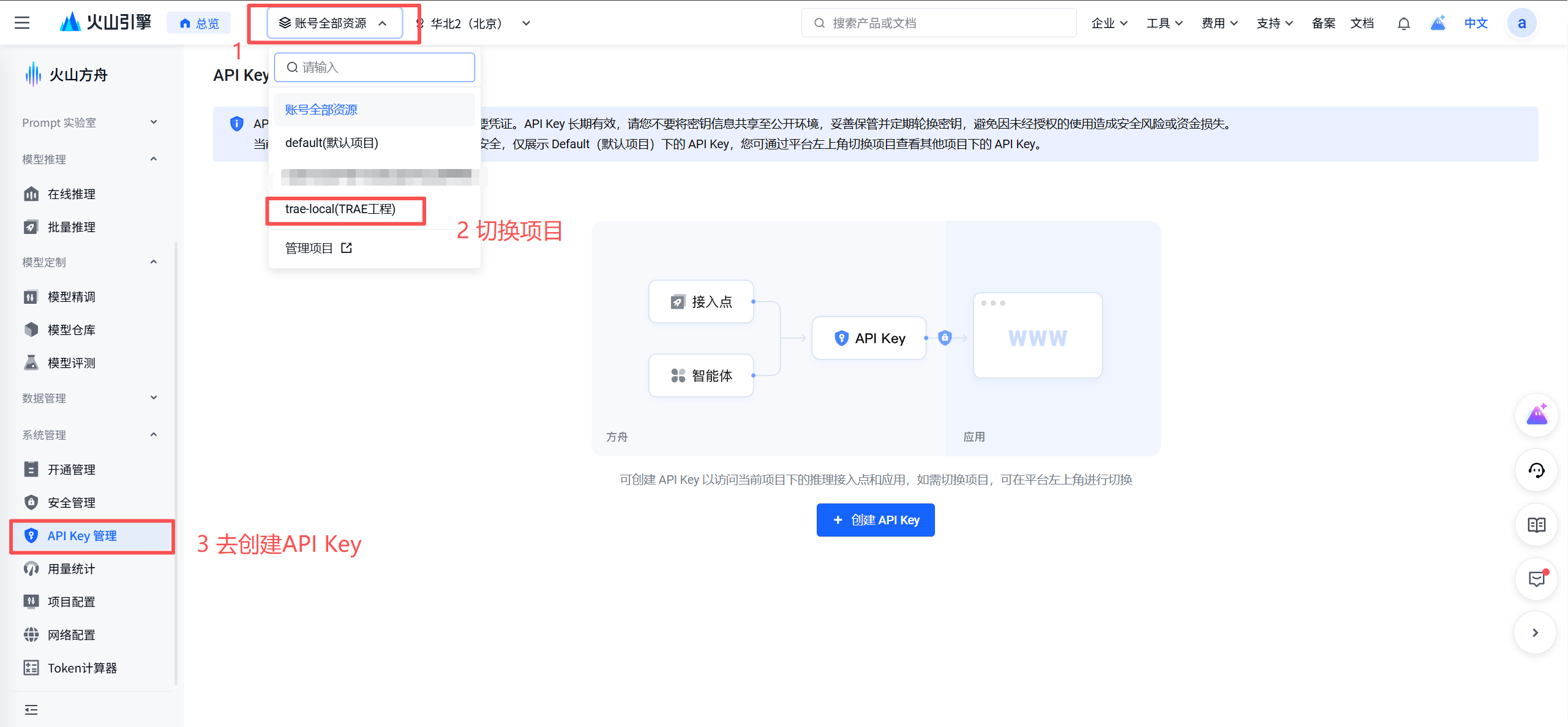The height and width of the screenshot is (727, 1568).
Task: Click the AI assistant icon in header
Action: 1438,23
